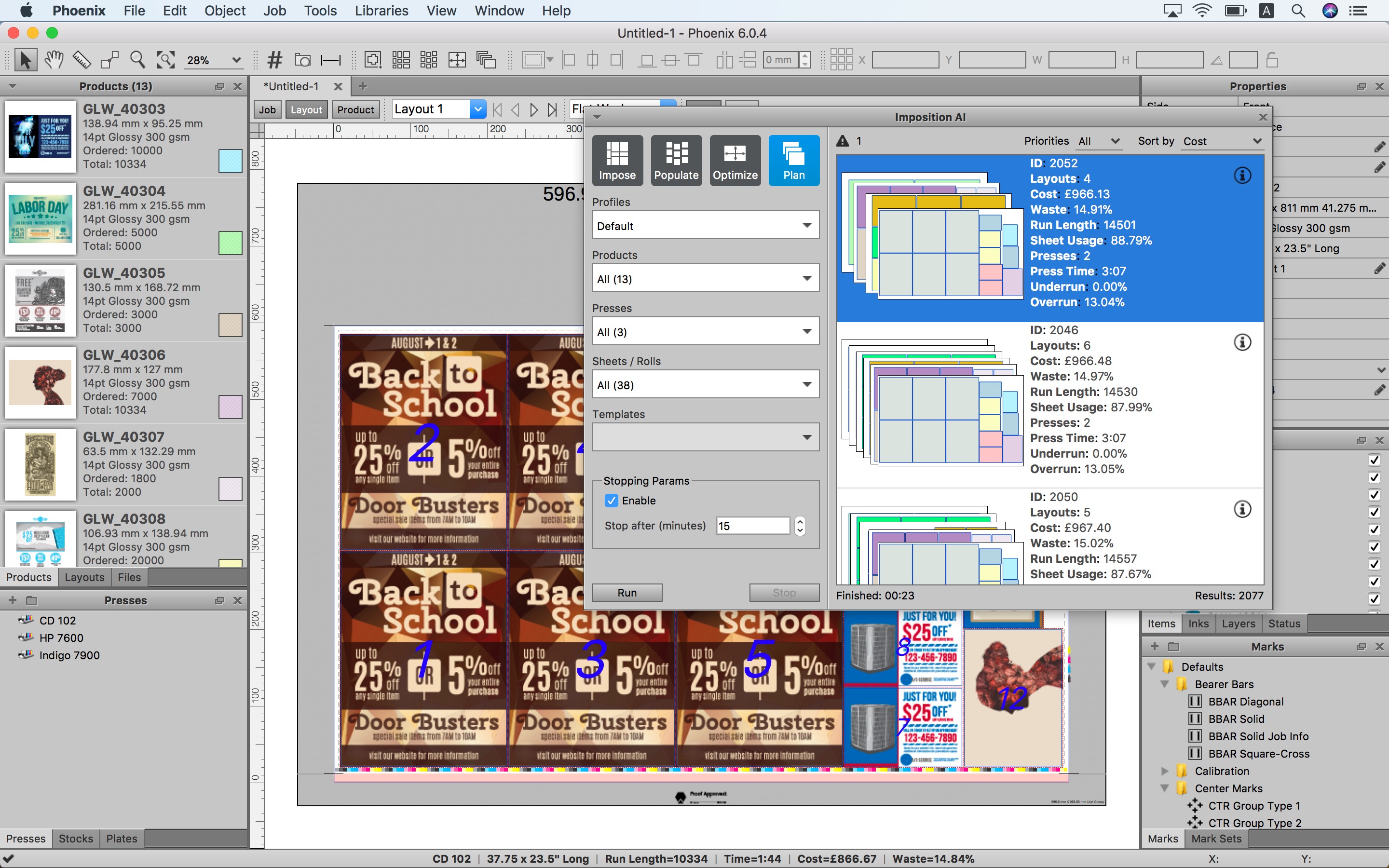
Task: Toggle the topmost checkbox in right panel
Action: coord(1374,460)
